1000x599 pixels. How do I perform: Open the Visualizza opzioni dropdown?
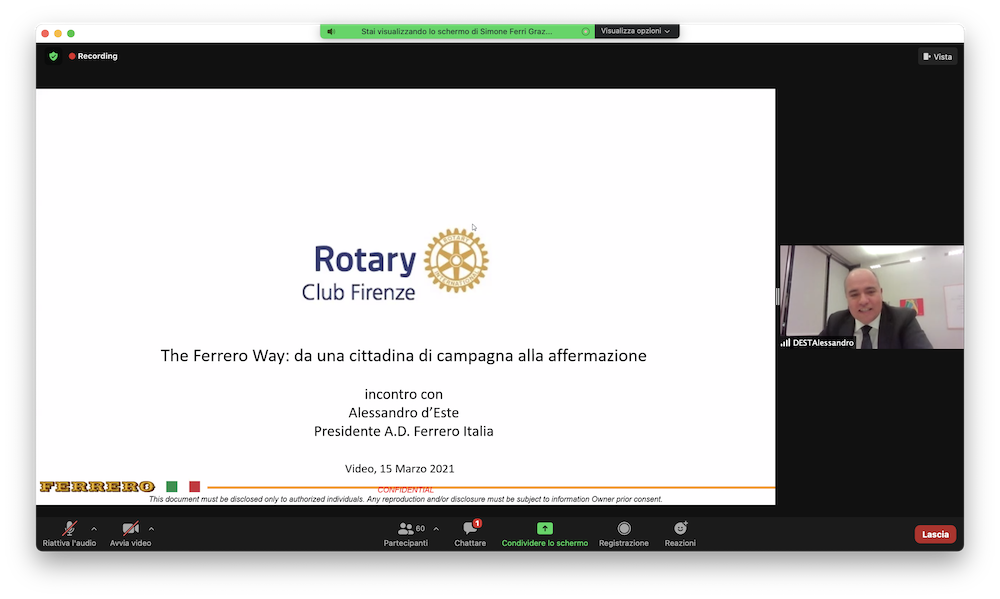(x=635, y=31)
